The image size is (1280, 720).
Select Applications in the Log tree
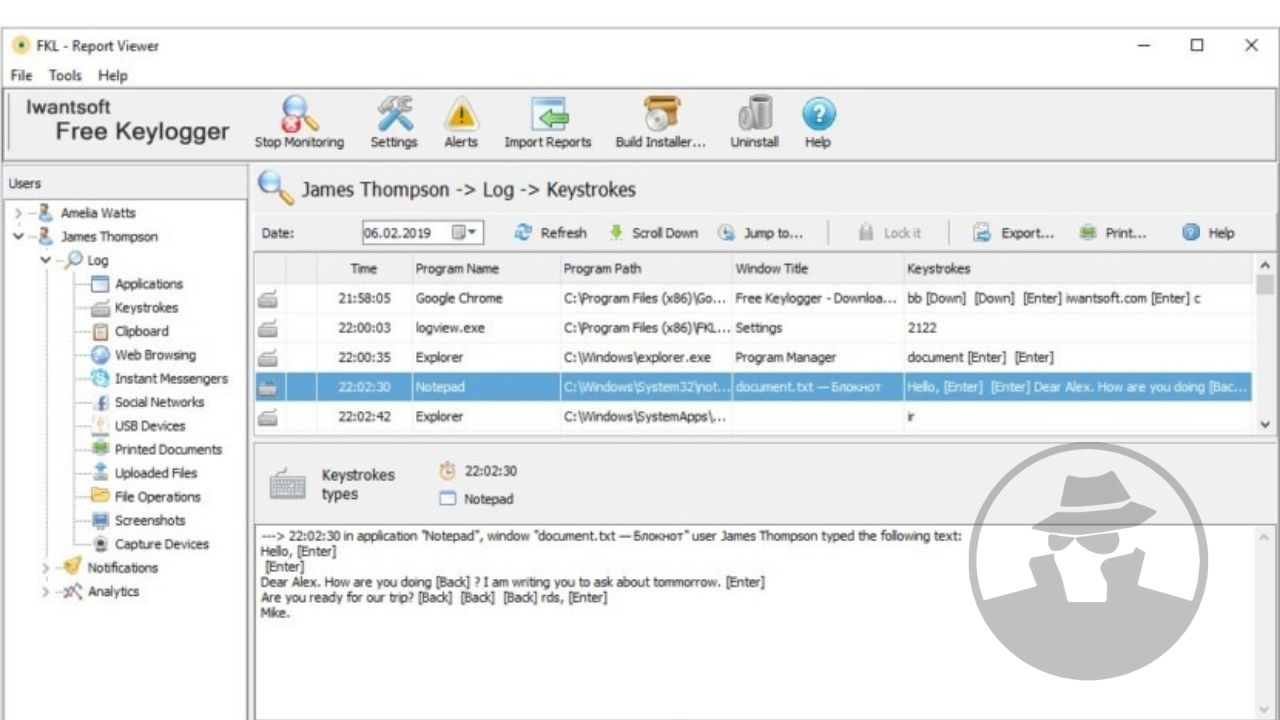click(148, 284)
